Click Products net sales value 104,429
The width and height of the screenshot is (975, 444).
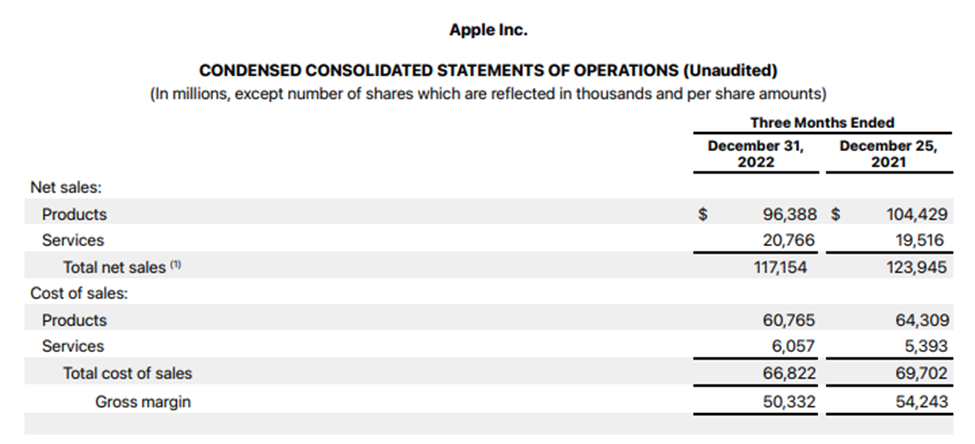[917, 215]
